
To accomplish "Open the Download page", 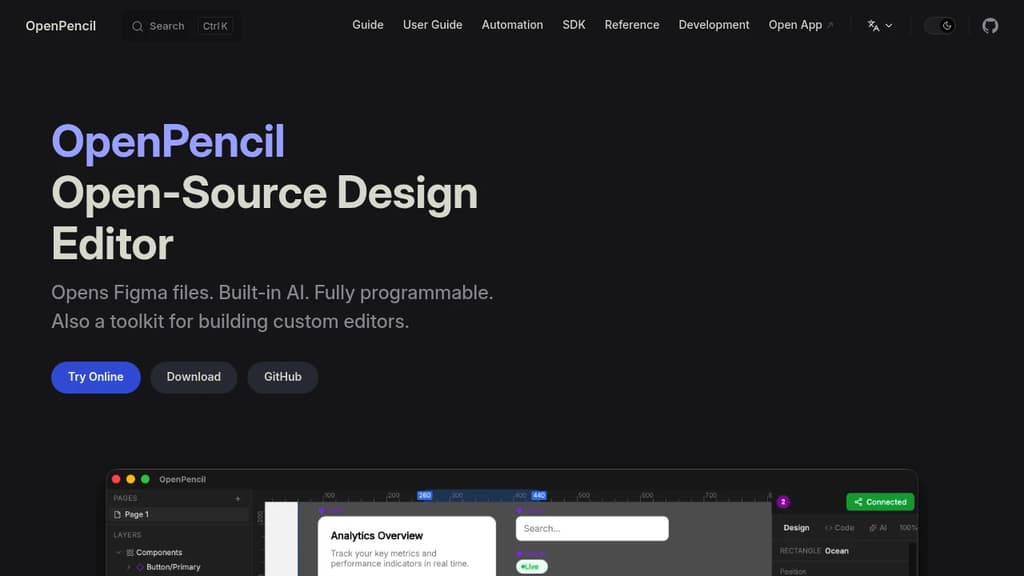I will click(x=193, y=377).
